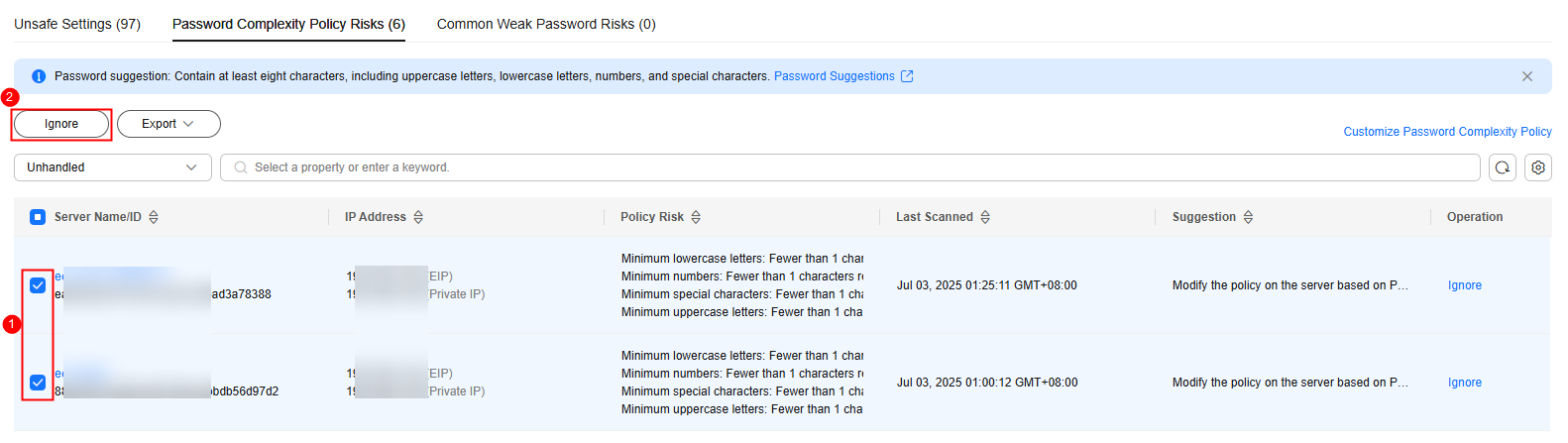Toggle the select-all checkbox in header
This screenshot has height=443, width=1568.
tap(38, 217)
